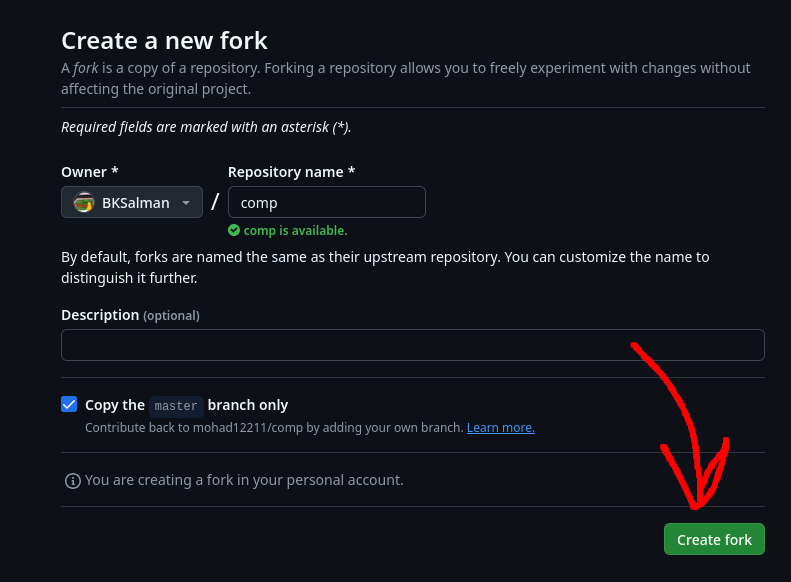The image size is (791, 582).
Task: Open the Owner dropdown showing BKSalman
Action: pyautogui.click(x=132, y=202)
